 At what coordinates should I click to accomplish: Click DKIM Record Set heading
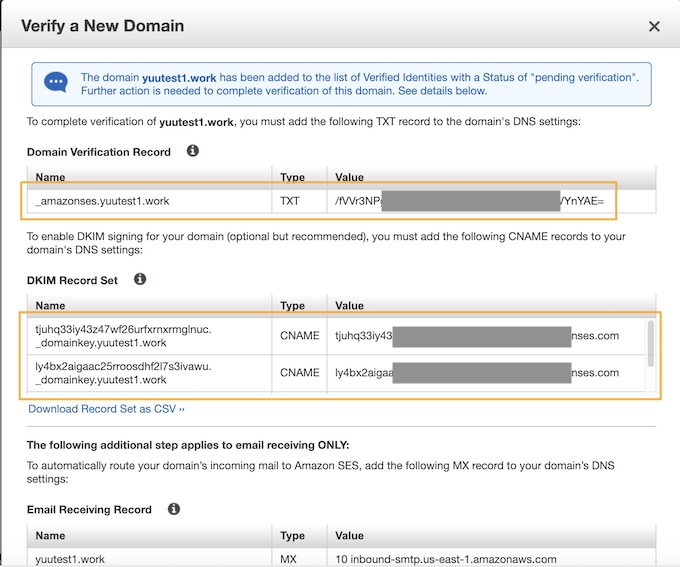point(72,280)
